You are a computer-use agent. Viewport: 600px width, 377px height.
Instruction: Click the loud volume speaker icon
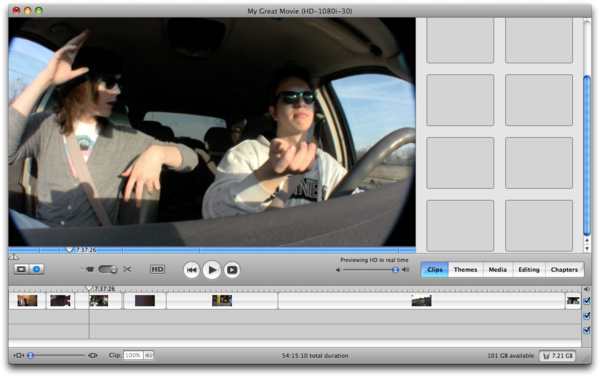tap(406, 270)
